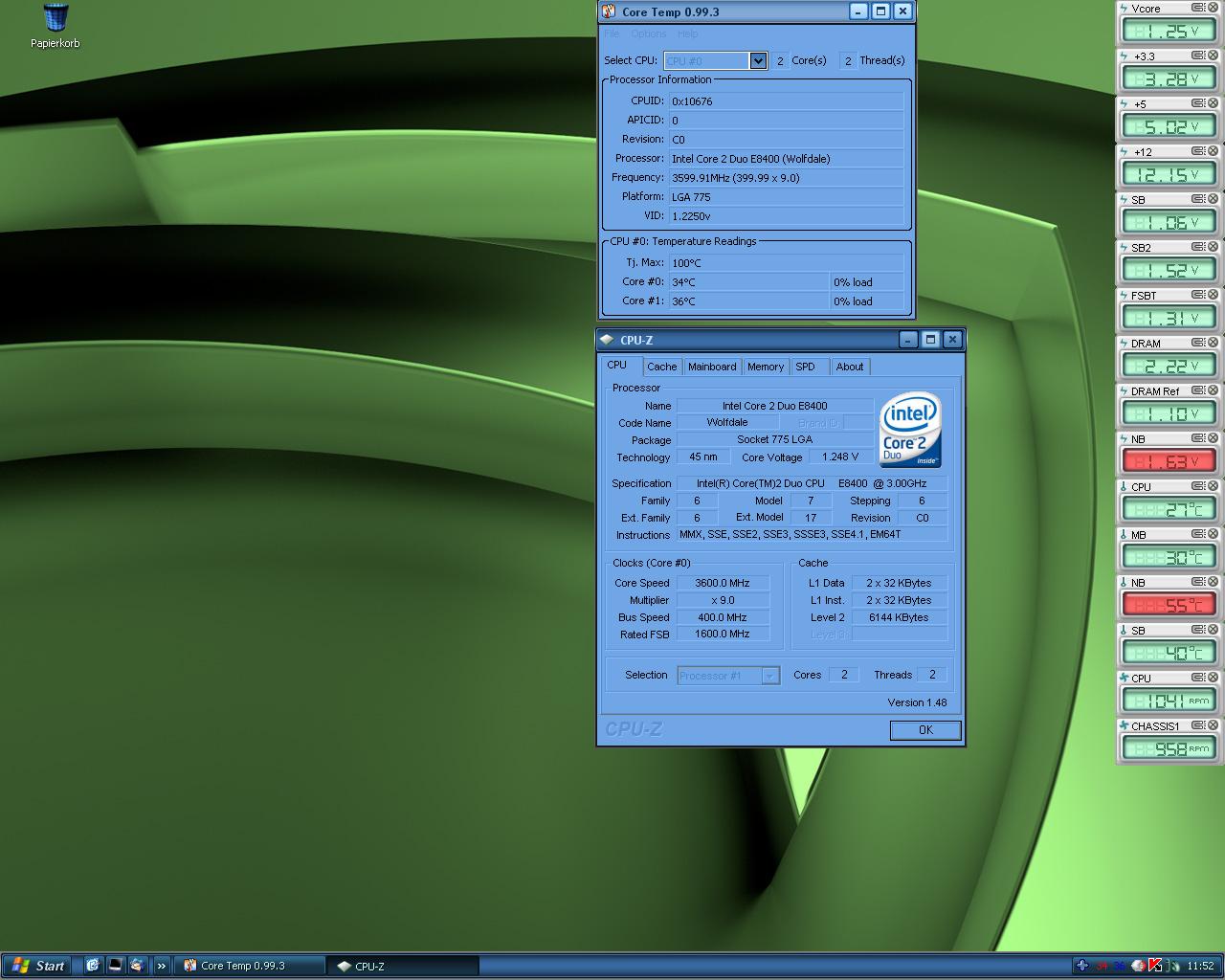The height and width of the screenshot is (980, 1225).
Task: Activate CPU-Z taskbar button
Action: coord(402,966)
